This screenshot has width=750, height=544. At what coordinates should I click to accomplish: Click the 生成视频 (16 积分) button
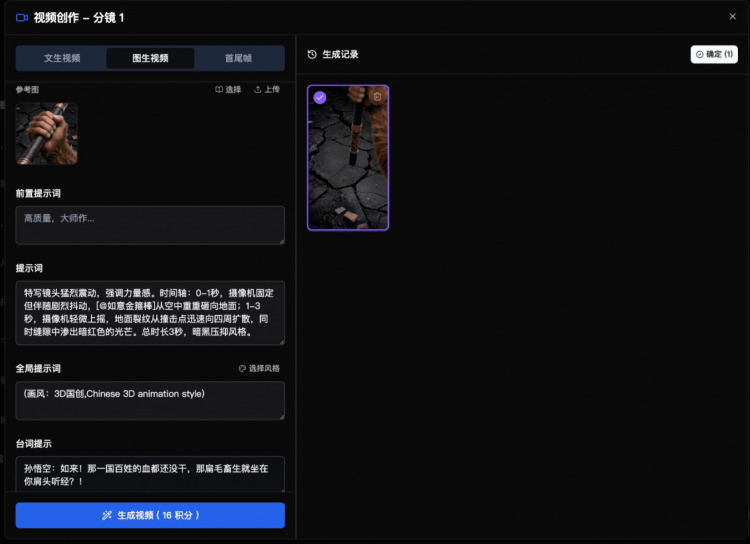click(x=150, y=515)
